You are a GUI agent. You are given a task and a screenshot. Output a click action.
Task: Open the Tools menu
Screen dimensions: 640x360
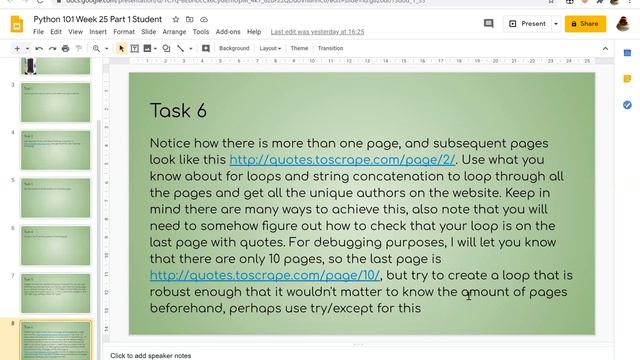(201, 32)
